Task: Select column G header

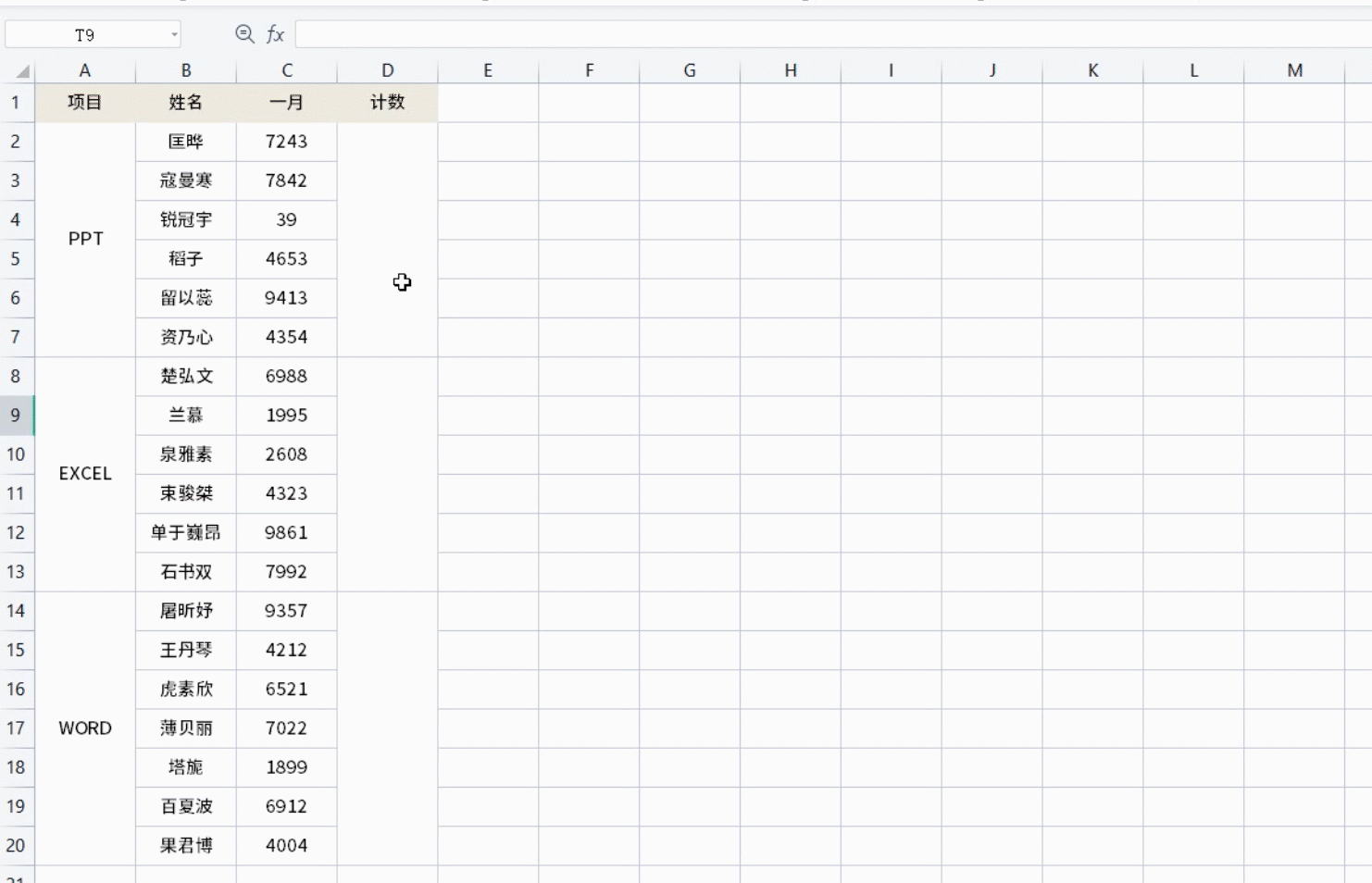Action: [690, 70]
